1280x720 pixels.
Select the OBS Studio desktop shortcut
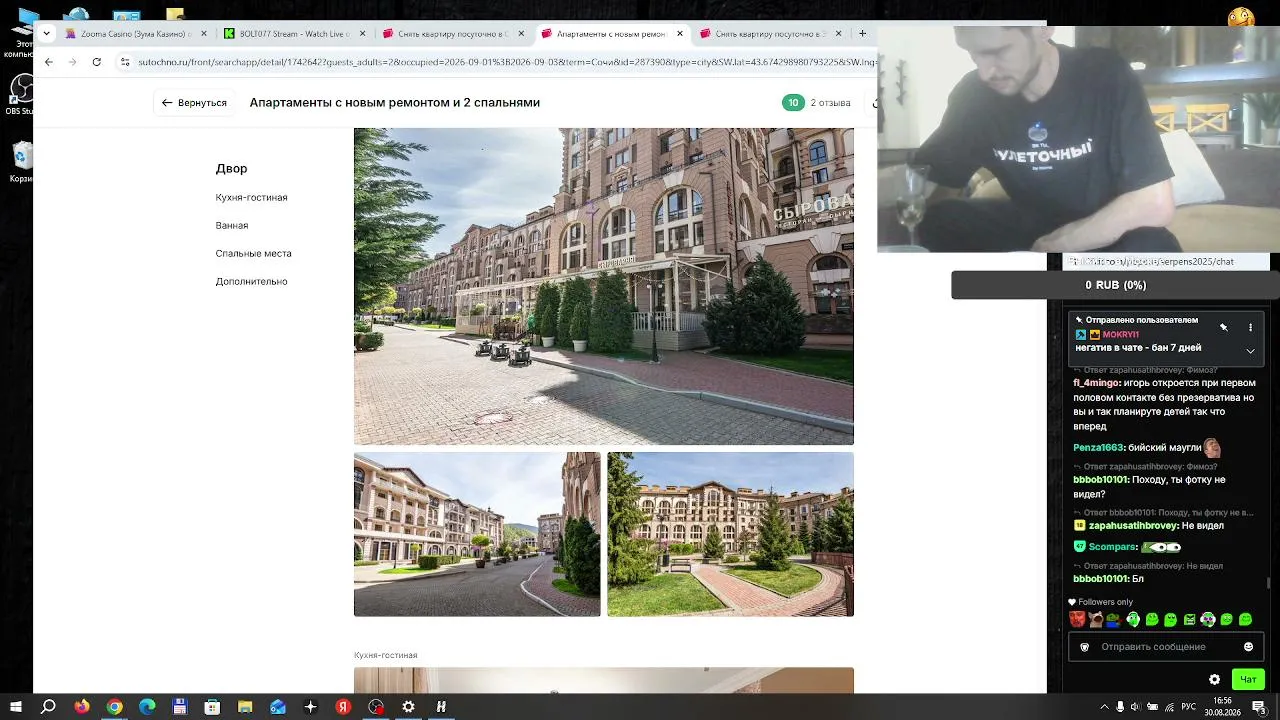20,95
